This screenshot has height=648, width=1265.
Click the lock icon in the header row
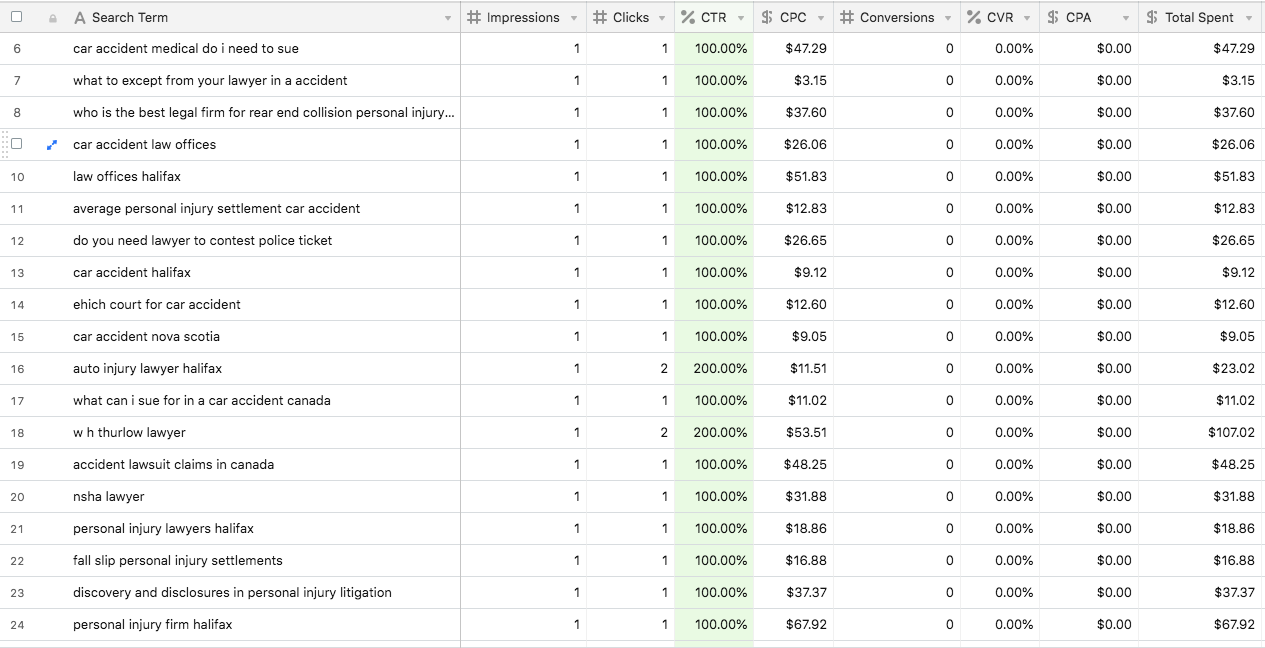52,18
